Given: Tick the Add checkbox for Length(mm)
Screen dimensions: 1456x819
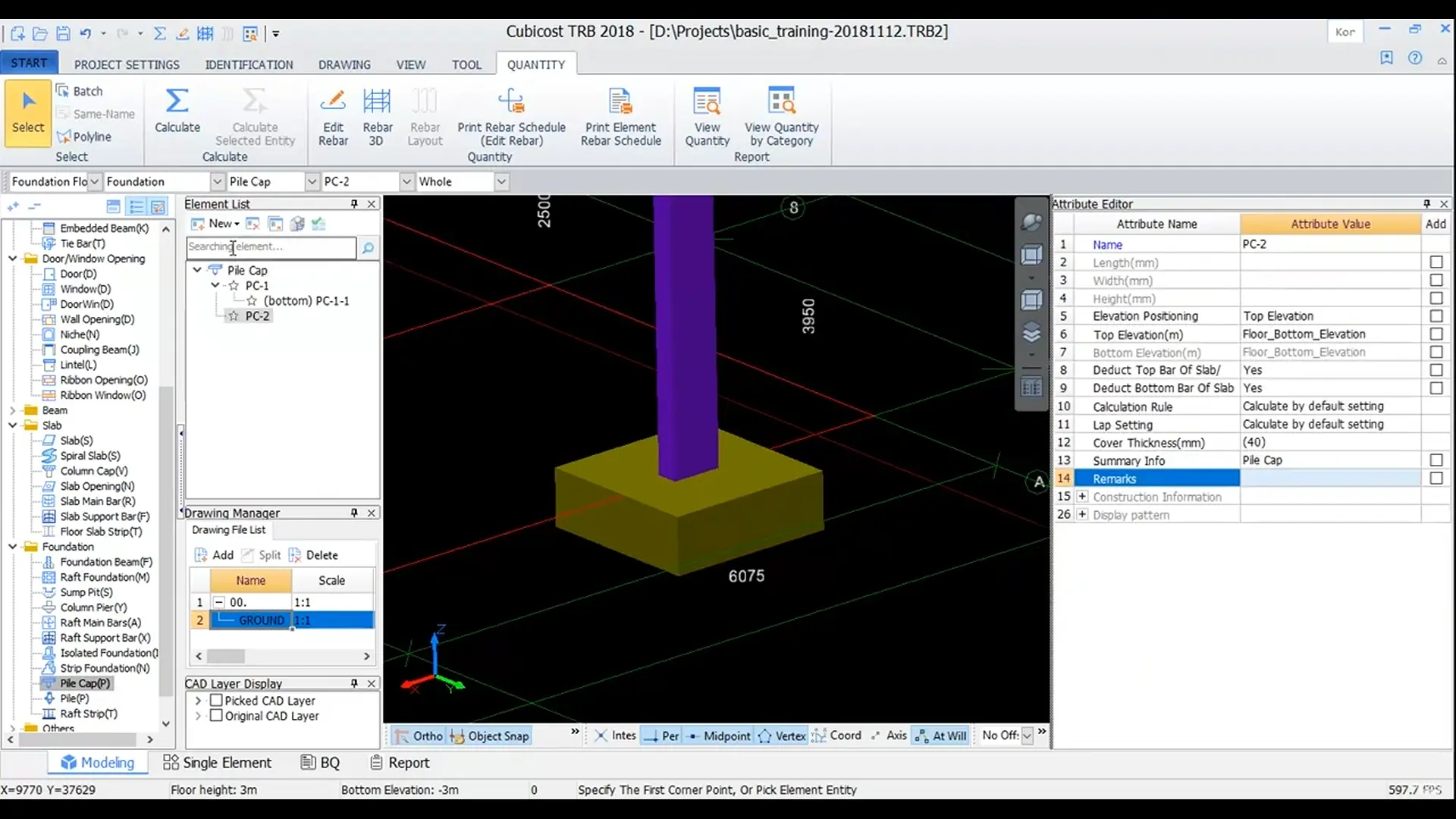Looking at the screenshot, I should (x=1436, y=262).
